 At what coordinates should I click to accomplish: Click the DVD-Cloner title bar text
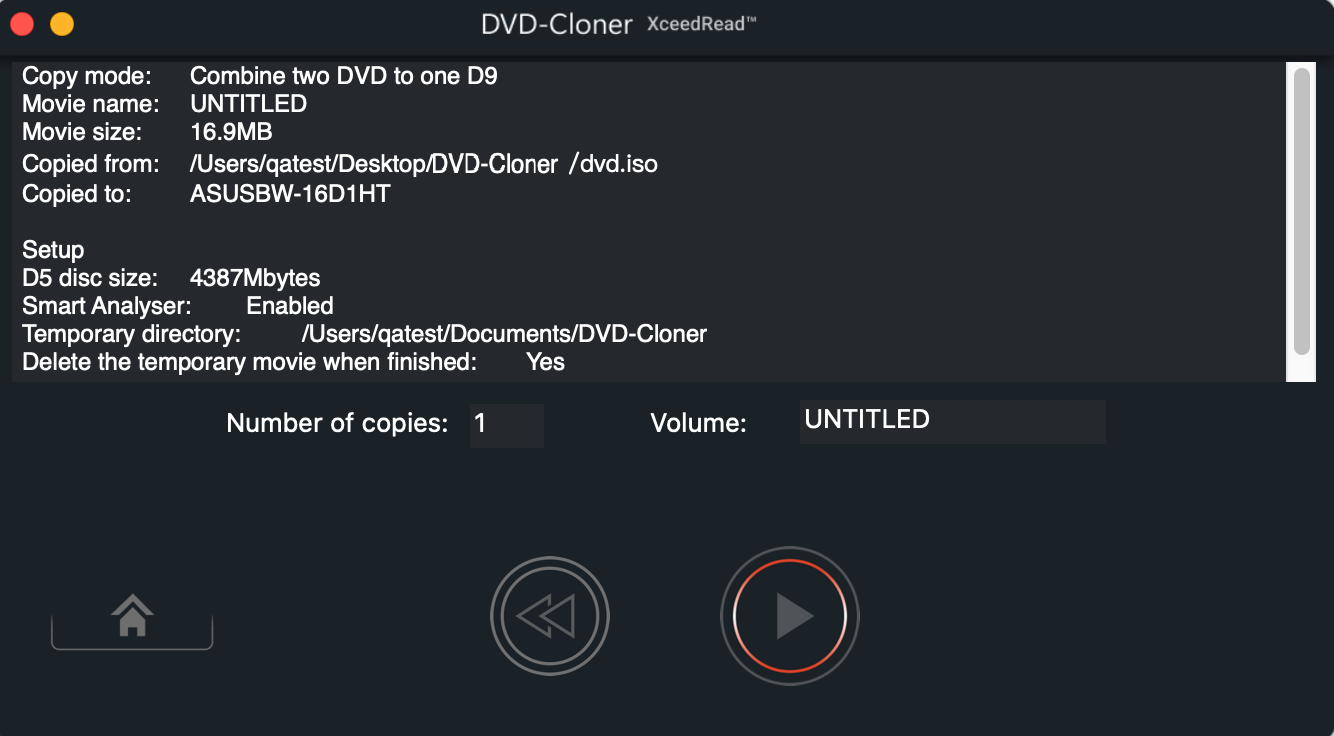[x=556, y=24]
